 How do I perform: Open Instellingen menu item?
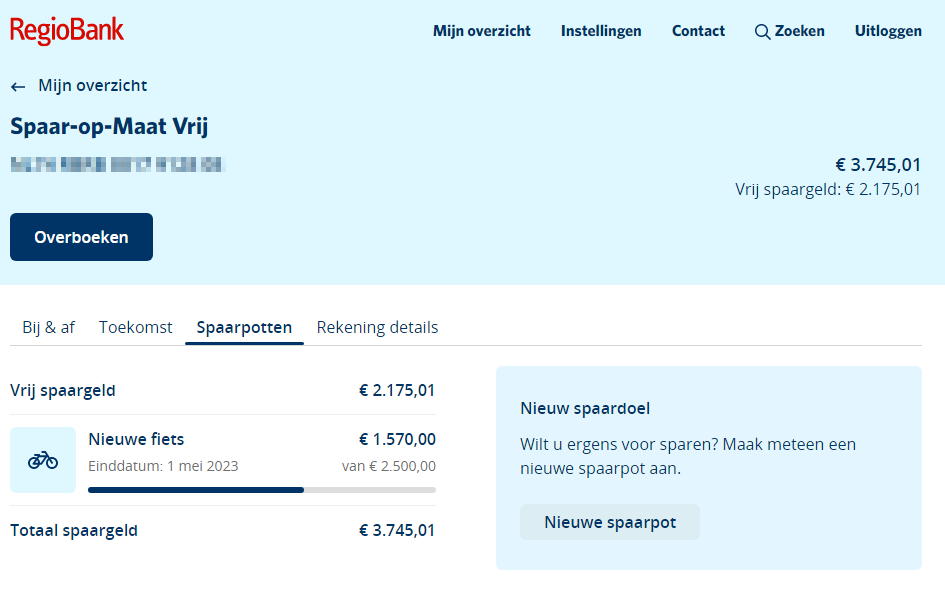tap(601, 31)
